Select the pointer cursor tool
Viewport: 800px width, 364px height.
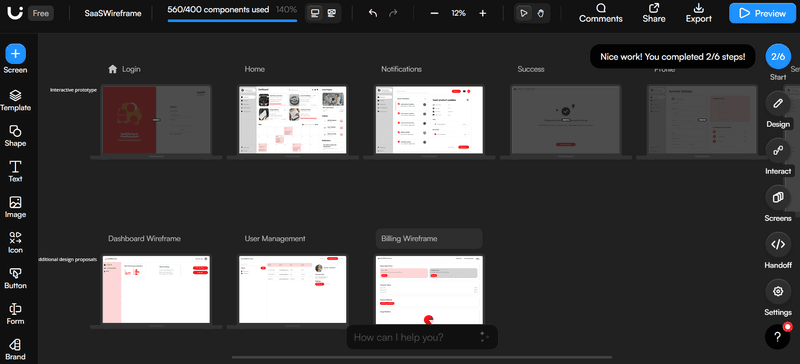[523, 13]
